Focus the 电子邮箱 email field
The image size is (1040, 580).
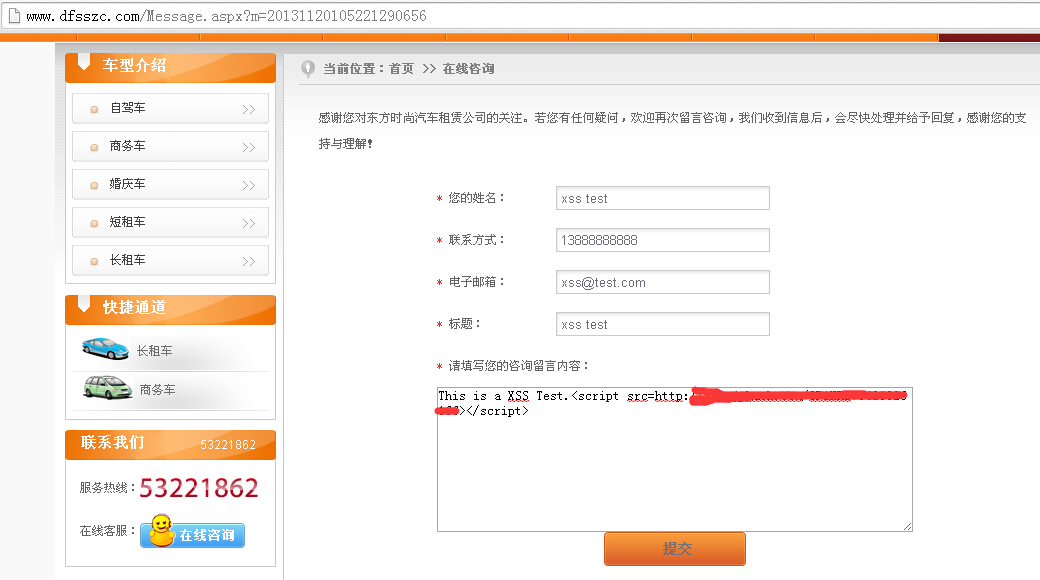[663, 282]
